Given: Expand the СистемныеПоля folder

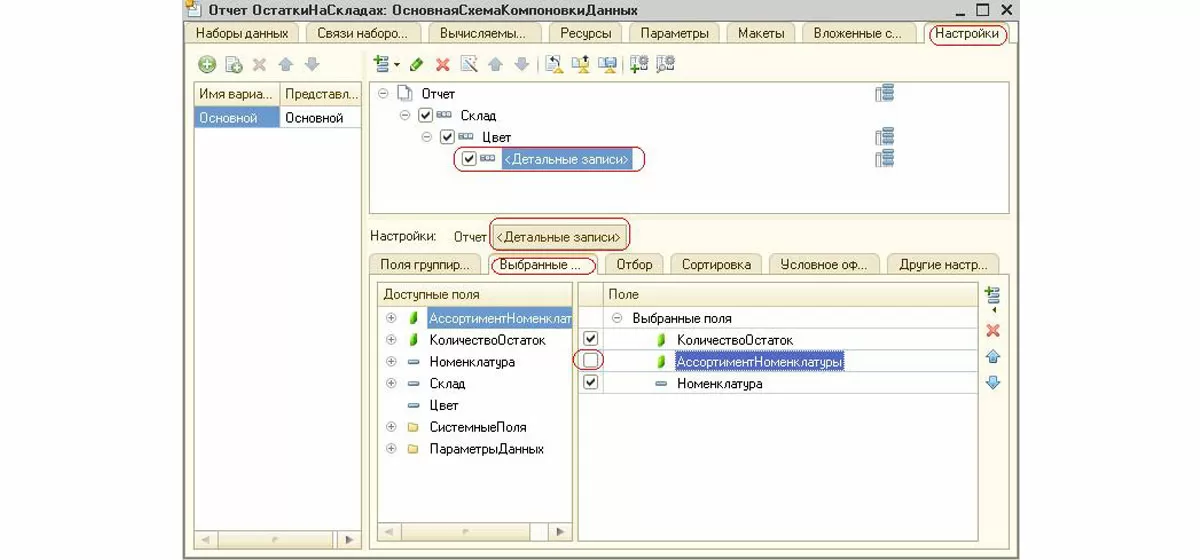Looking at the screenshot, I should (x=390, y=427).
